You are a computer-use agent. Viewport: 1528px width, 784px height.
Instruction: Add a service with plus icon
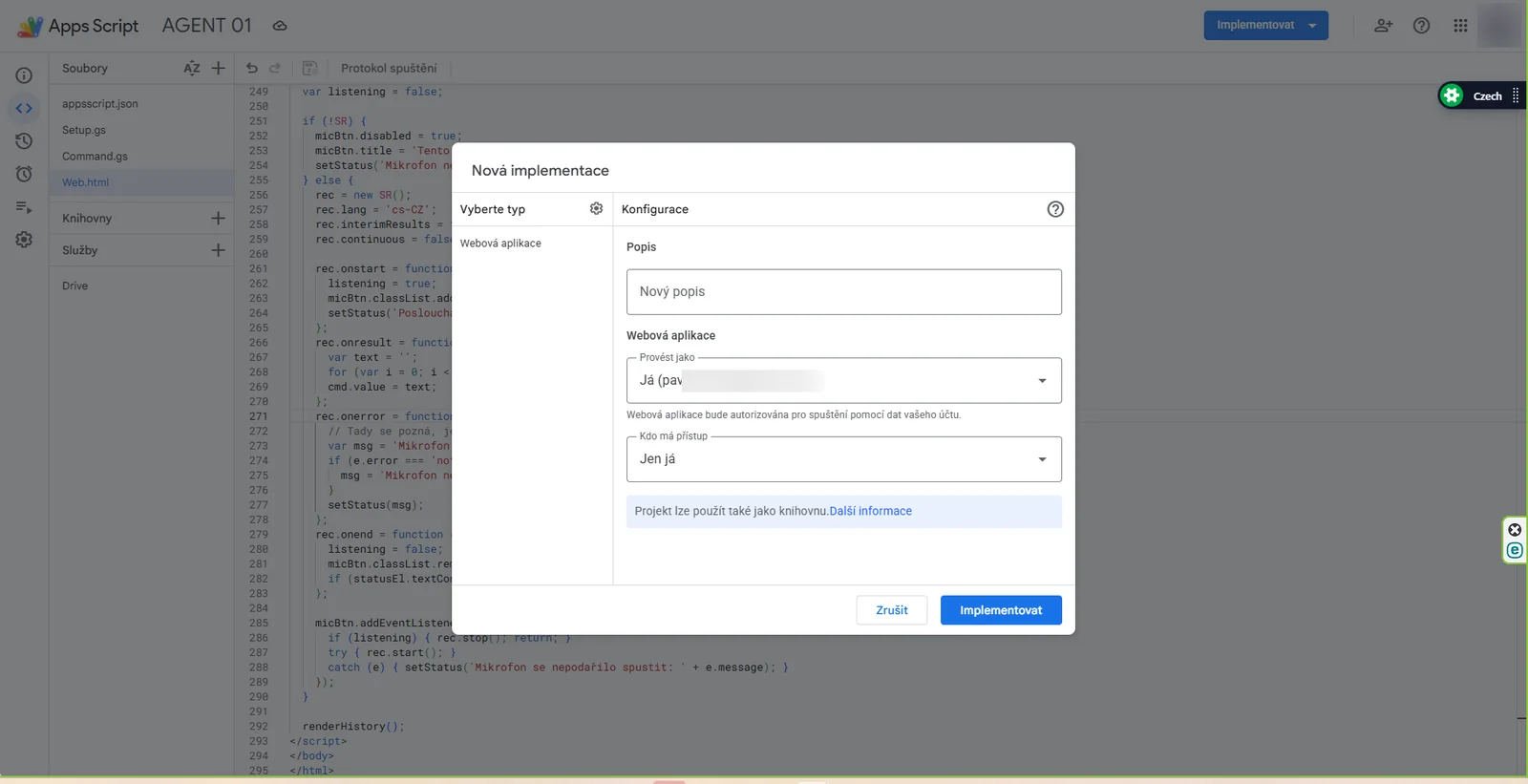pyautogui.click(x=218, y=250)
